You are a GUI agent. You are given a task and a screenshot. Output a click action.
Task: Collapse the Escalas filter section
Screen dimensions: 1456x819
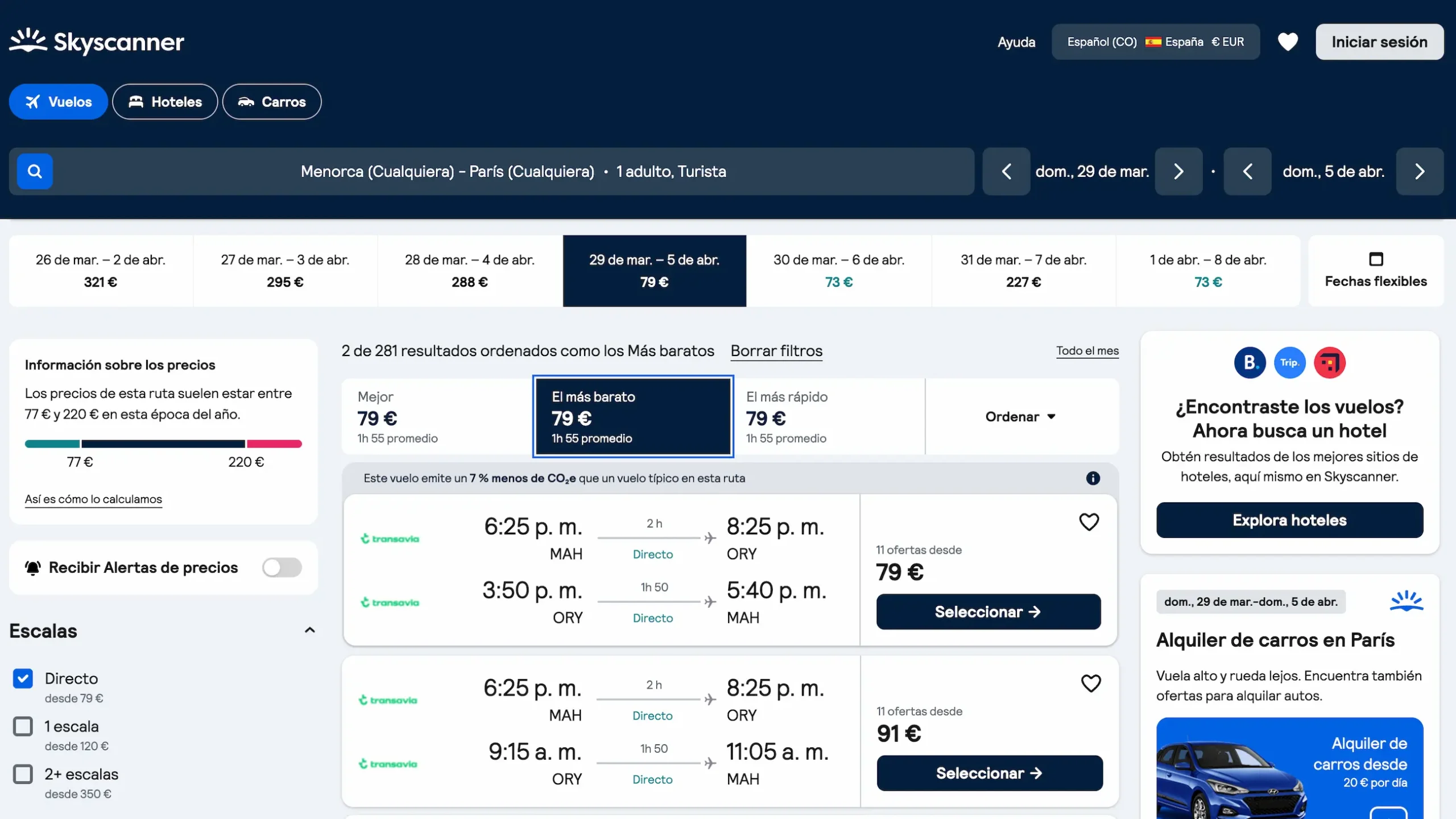[x=310, y=630]
